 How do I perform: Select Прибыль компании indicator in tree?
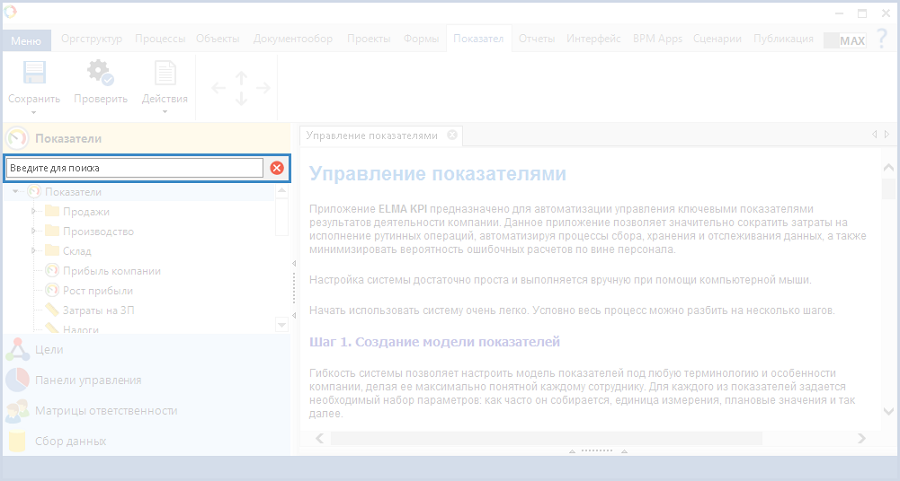pyautogui.click(x=111, y=271)
